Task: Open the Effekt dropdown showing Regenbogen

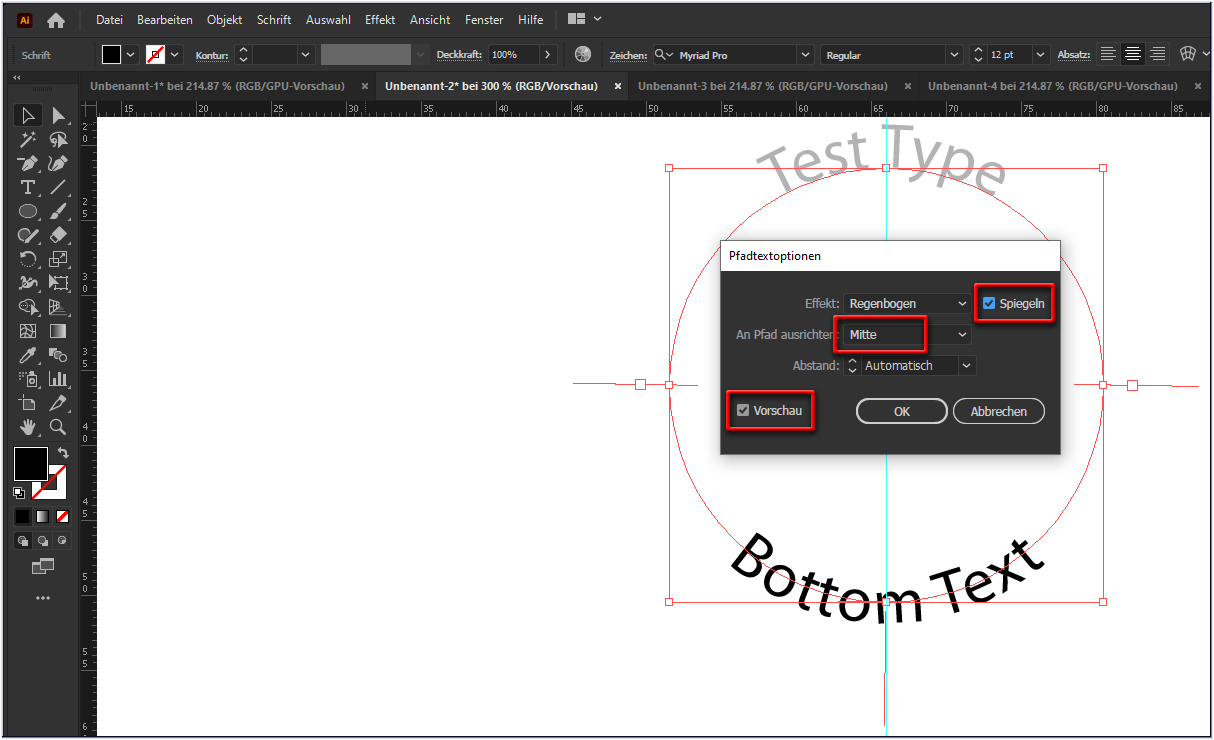Action: tap(905, 302)
